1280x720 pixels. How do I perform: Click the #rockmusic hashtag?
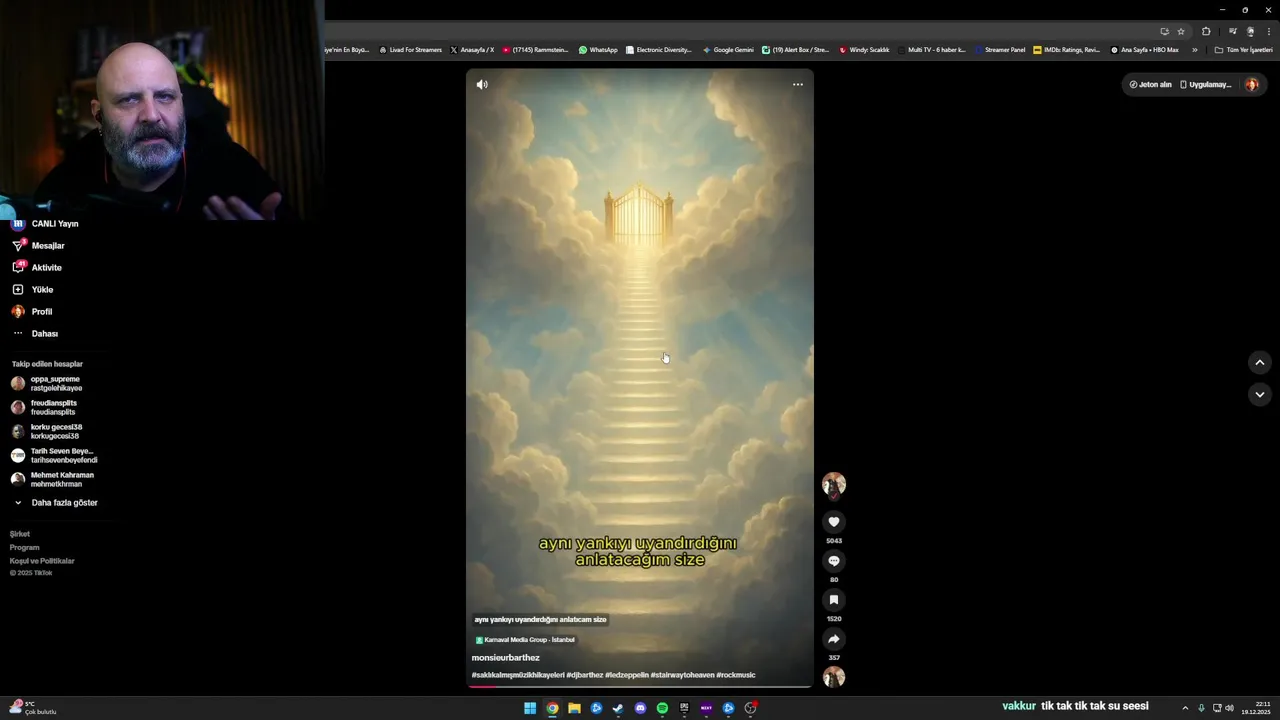pyautogui.click(x=736, y=675)
